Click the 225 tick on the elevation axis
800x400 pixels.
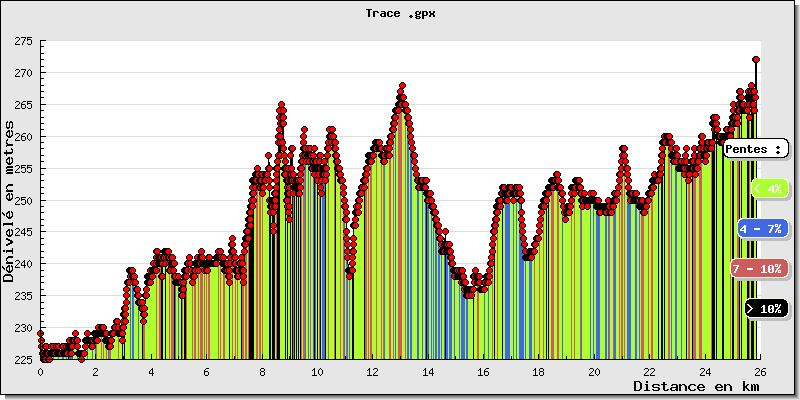[21, 360]
